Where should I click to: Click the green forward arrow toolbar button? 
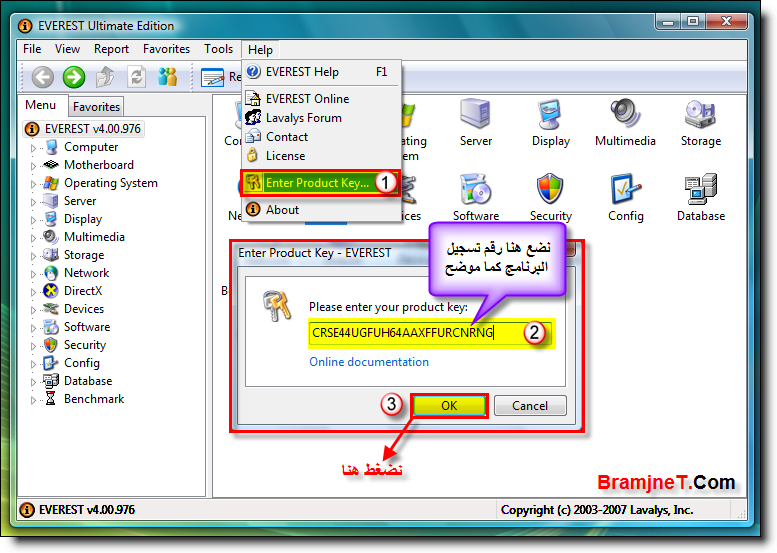(74, 77)
